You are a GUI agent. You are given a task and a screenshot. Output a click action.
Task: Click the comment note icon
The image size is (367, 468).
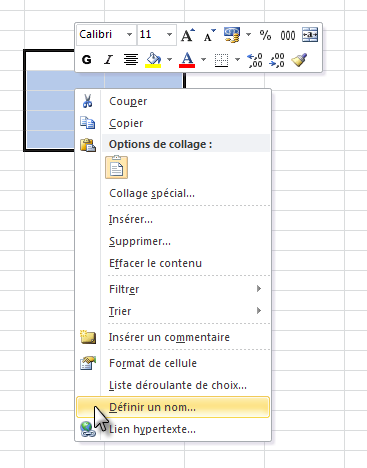click(x=88, y=337)
